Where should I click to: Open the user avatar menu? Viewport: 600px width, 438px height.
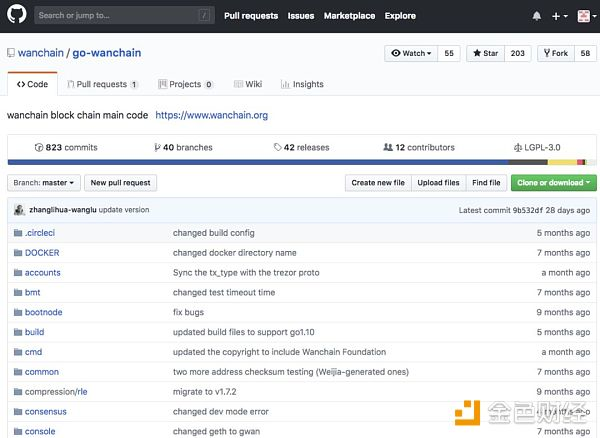pyautogui.click(x=587, y=16)
